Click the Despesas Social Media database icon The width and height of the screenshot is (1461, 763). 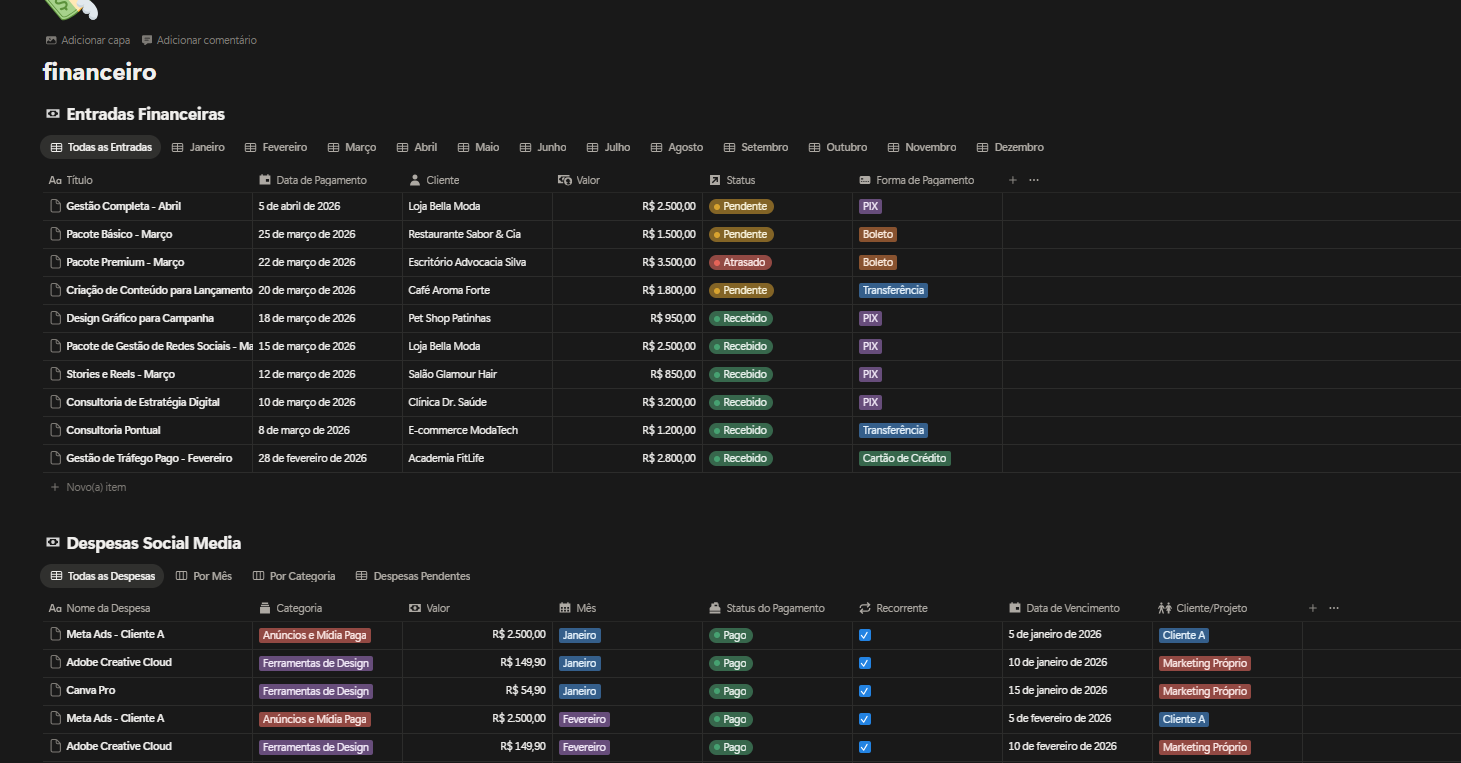point(53,543)
